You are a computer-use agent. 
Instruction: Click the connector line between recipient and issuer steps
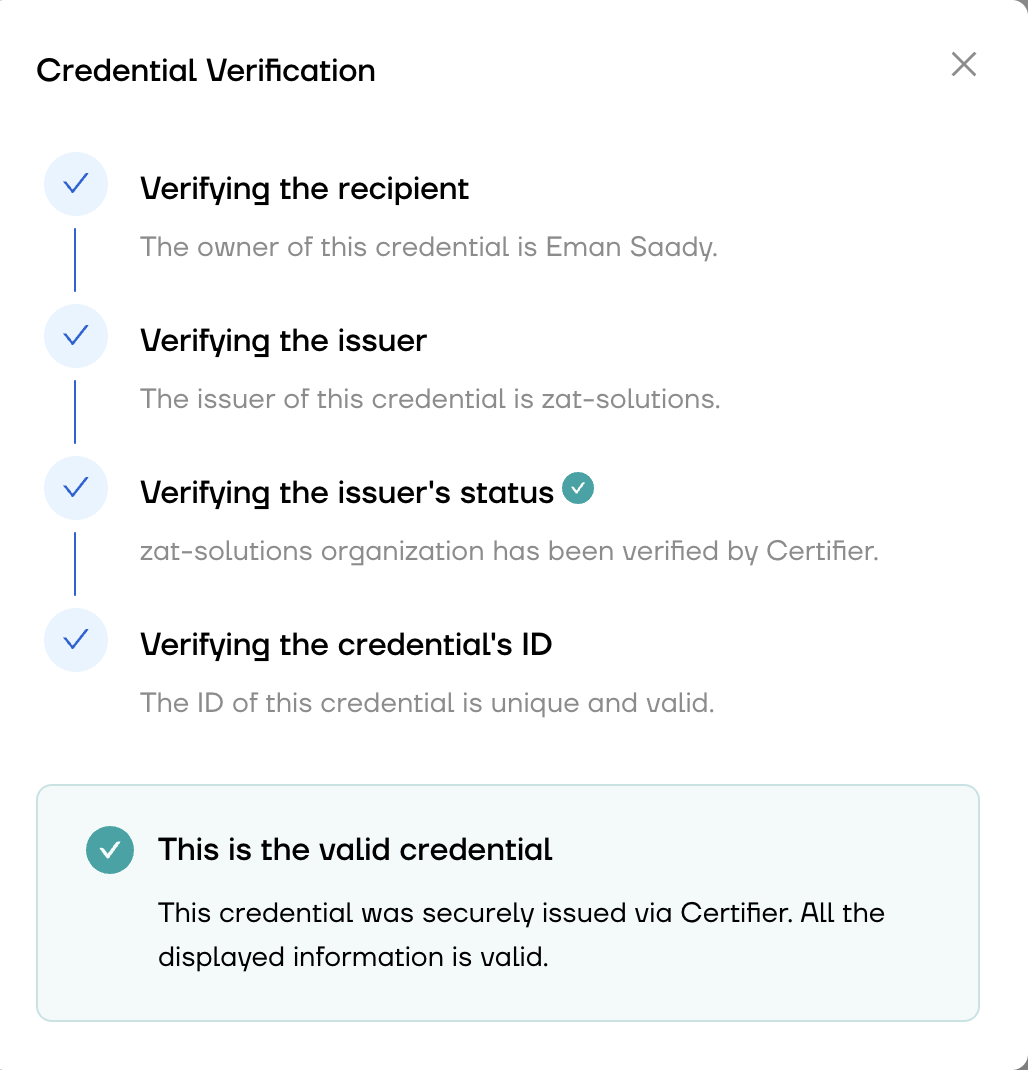point(76,260)
